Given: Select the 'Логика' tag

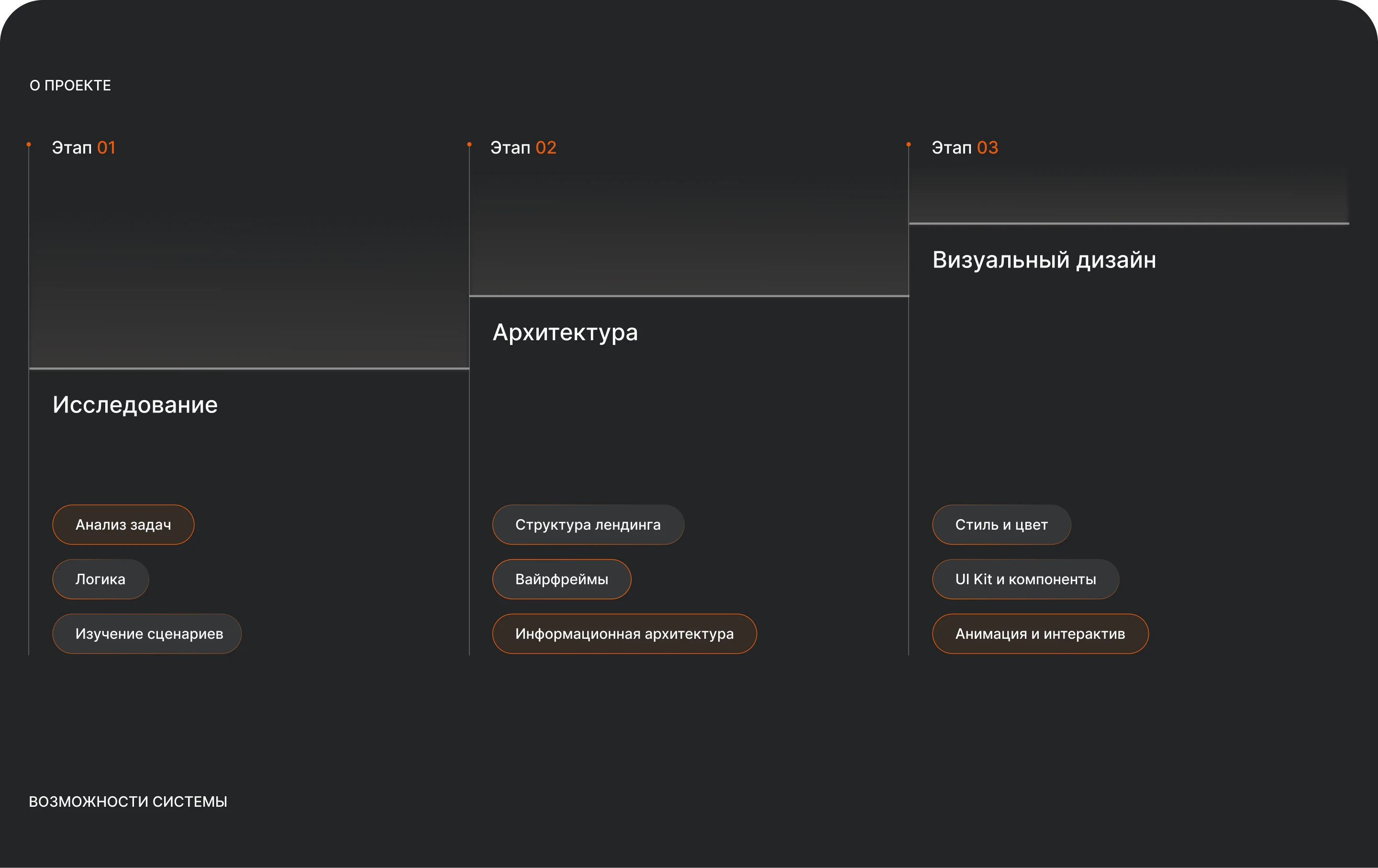Looking at the screenshot, I should (100, 579).
